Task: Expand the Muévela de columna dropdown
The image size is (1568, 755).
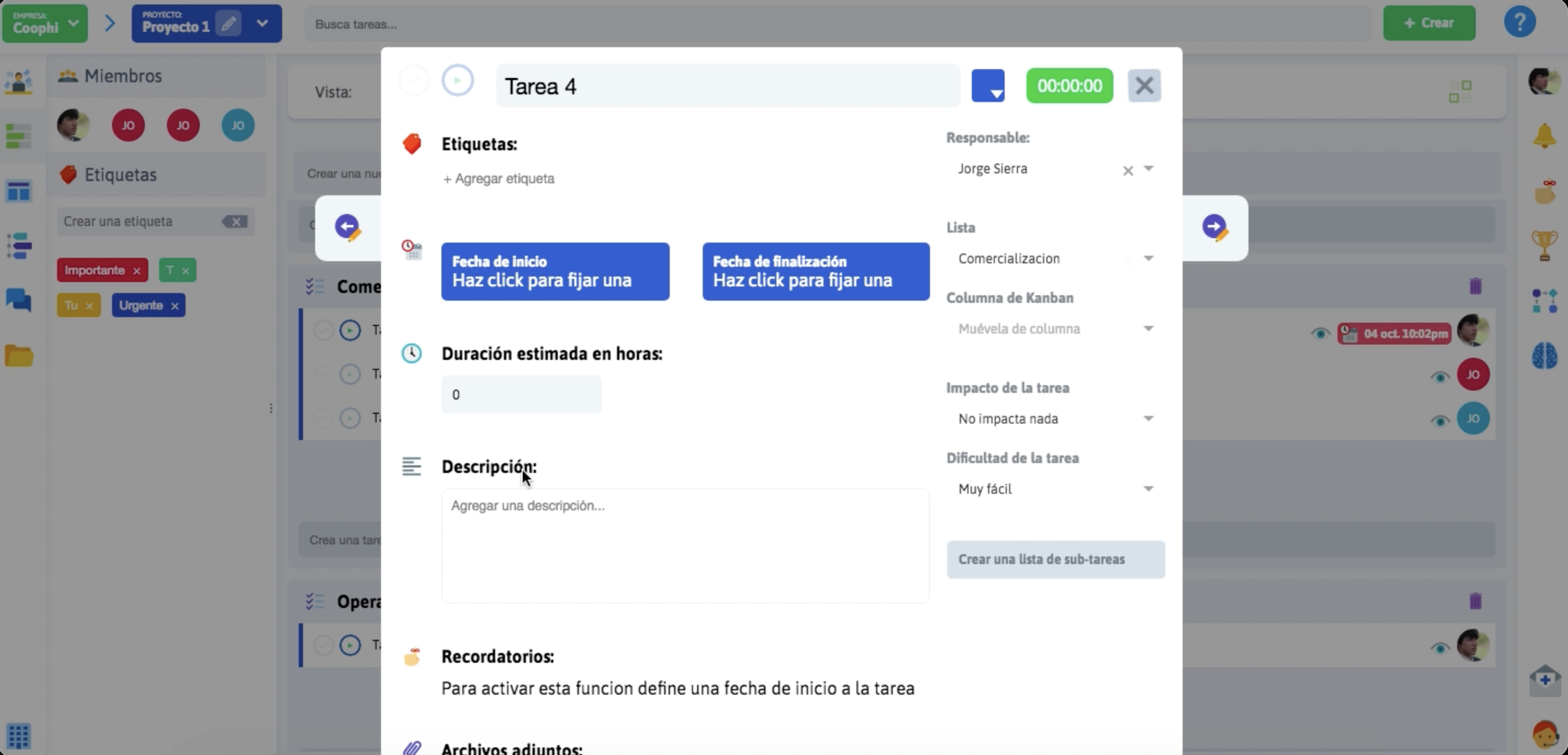Action: (1148, 329)
